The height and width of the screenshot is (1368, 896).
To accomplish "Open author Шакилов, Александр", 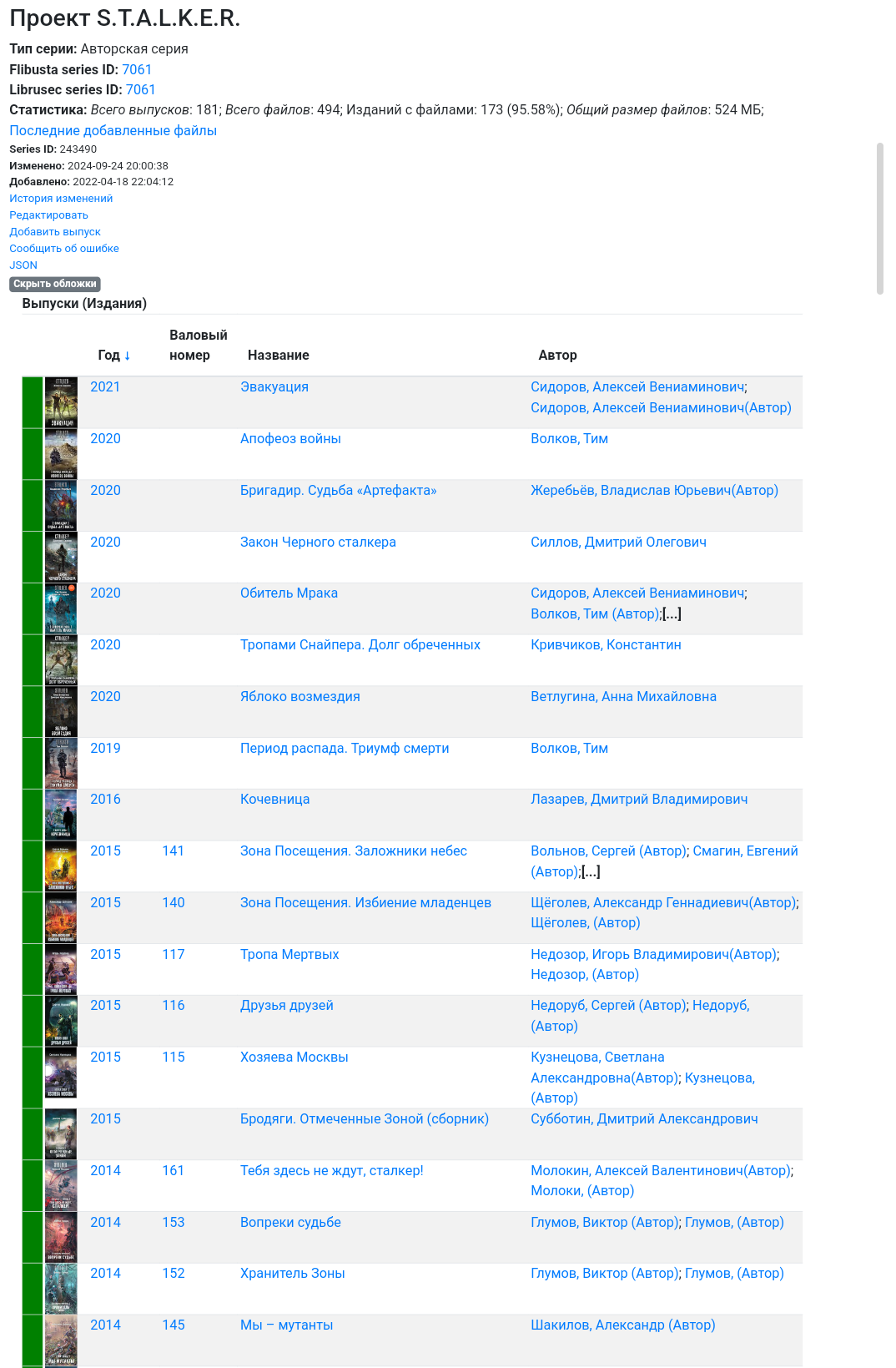I will 622,1325.
